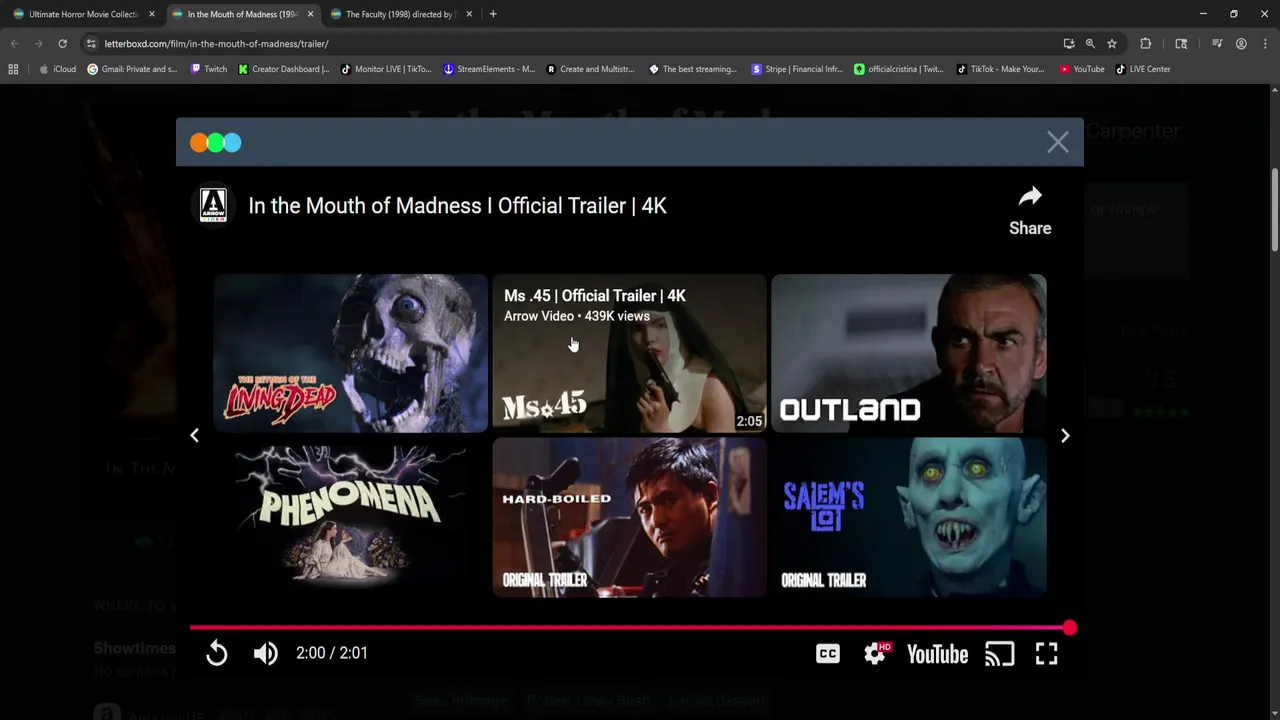Open officialcristina Twitch bookmark
Image resolution: width=1280 pixels, height=720 pixels.
click(x=899, y=69)
